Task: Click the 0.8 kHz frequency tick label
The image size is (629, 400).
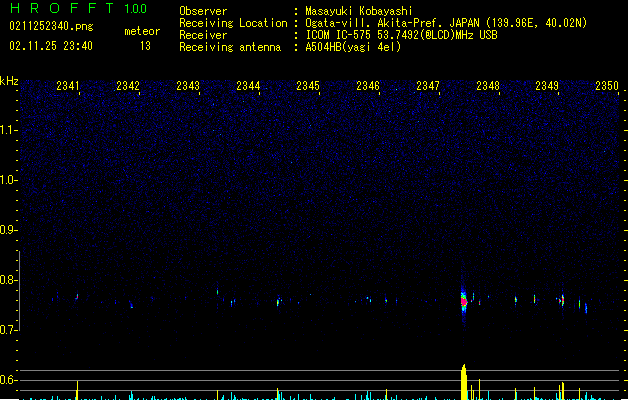Action: (8, 280)
